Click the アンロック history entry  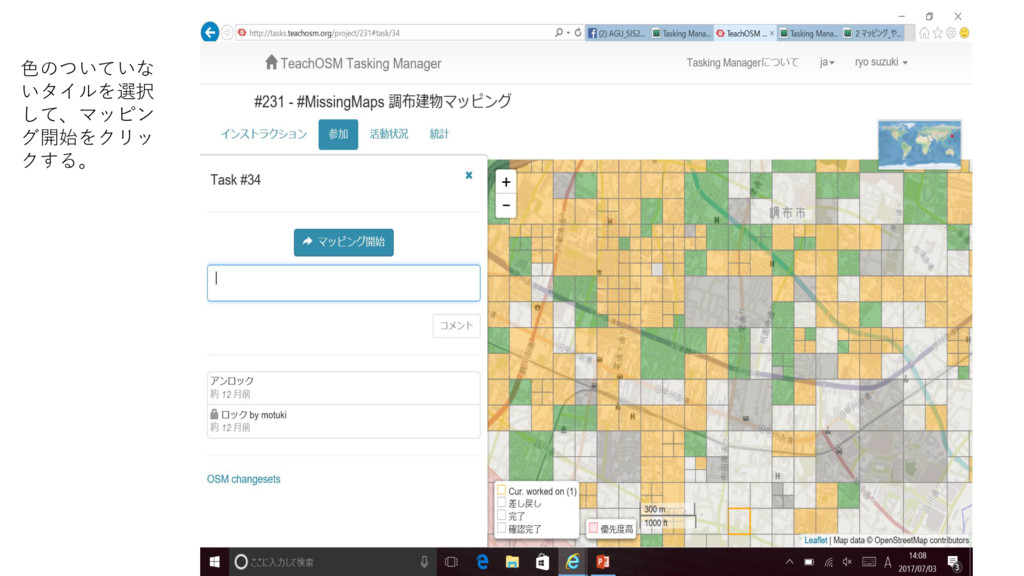344,387
